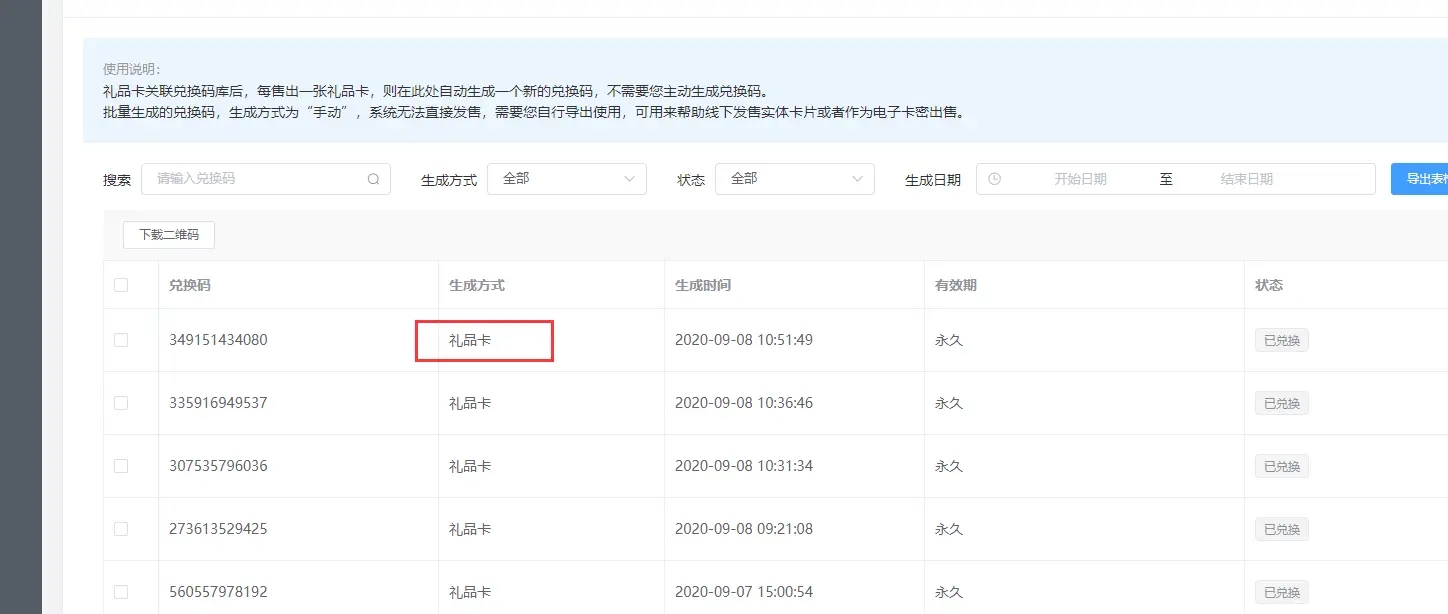The width and height of the screenshot is (1448, 614).
Task: Click 已兑换 tag in row 273613529425
Action: [x=1282, y=529]
